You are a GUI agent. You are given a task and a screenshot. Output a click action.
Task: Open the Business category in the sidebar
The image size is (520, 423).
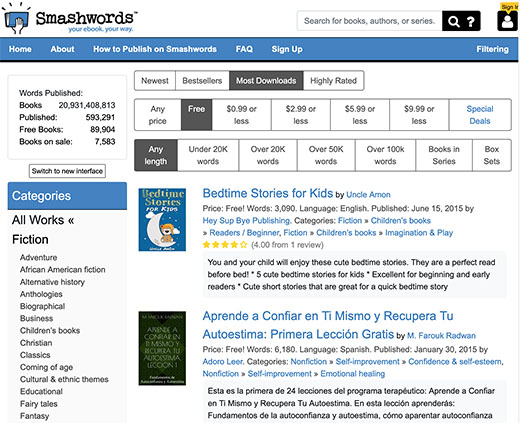36,318
